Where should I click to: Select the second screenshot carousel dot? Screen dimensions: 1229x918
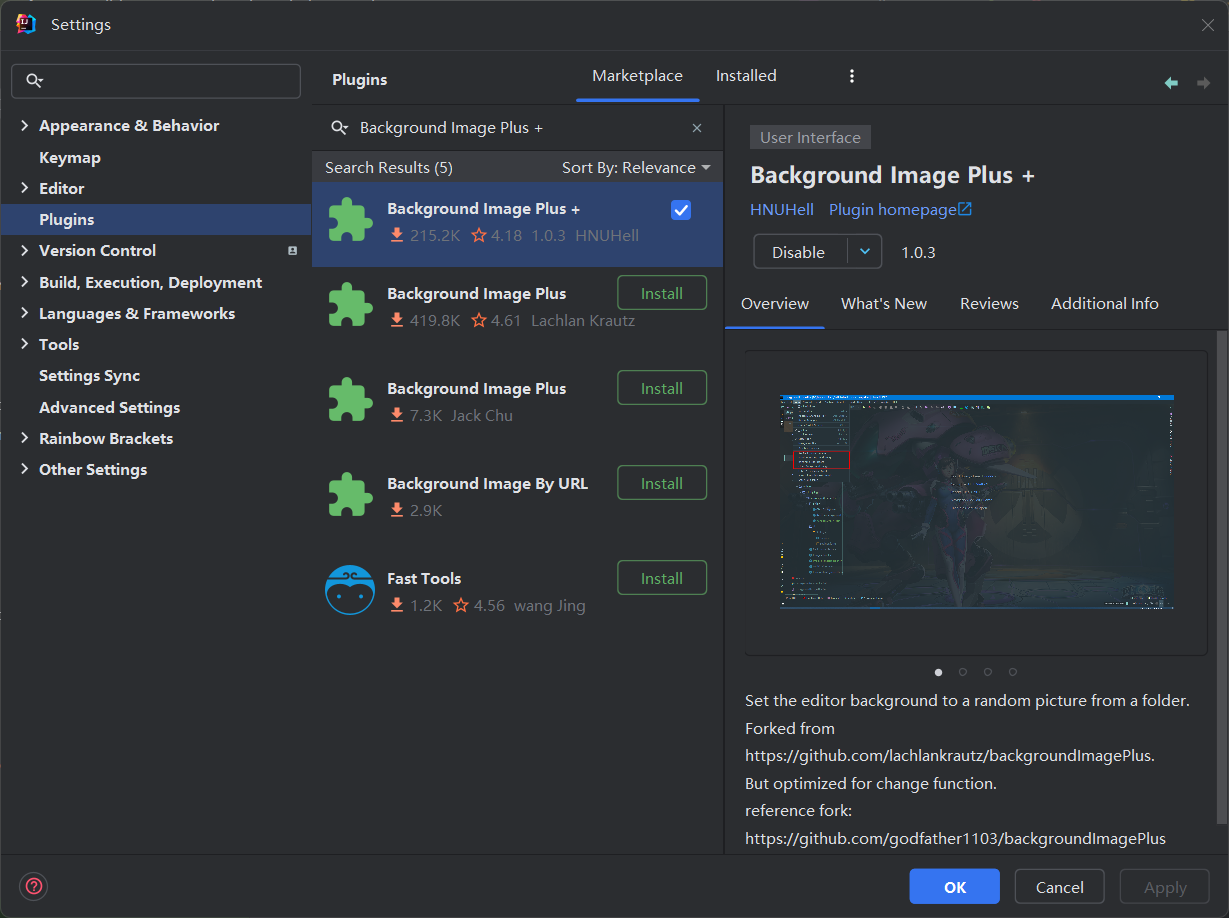point(963,672)
